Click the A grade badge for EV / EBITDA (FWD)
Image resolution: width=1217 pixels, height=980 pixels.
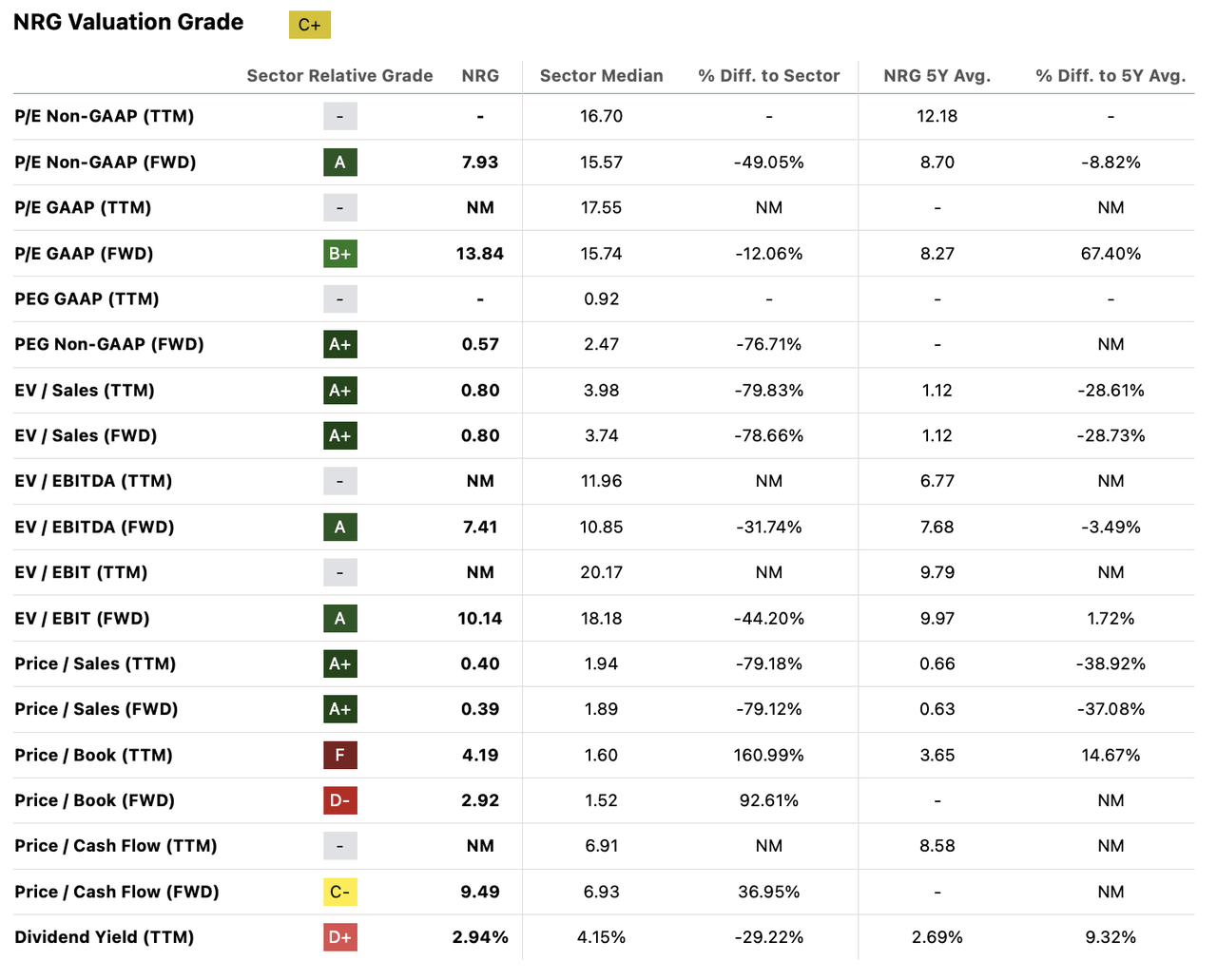pos(340,528)
